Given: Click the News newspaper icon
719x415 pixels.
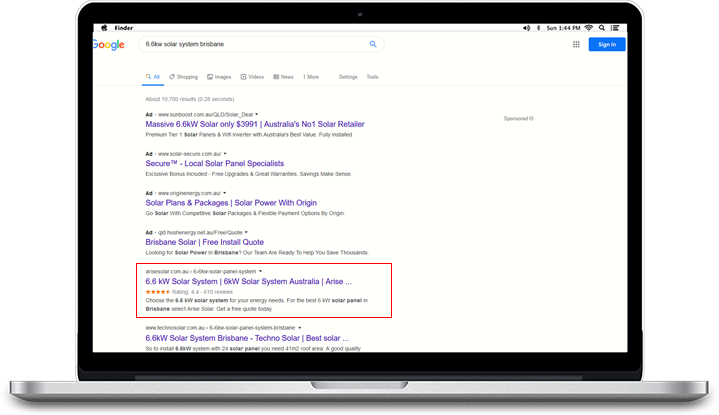Looking at the screenshot, I should tap(276, 77).
